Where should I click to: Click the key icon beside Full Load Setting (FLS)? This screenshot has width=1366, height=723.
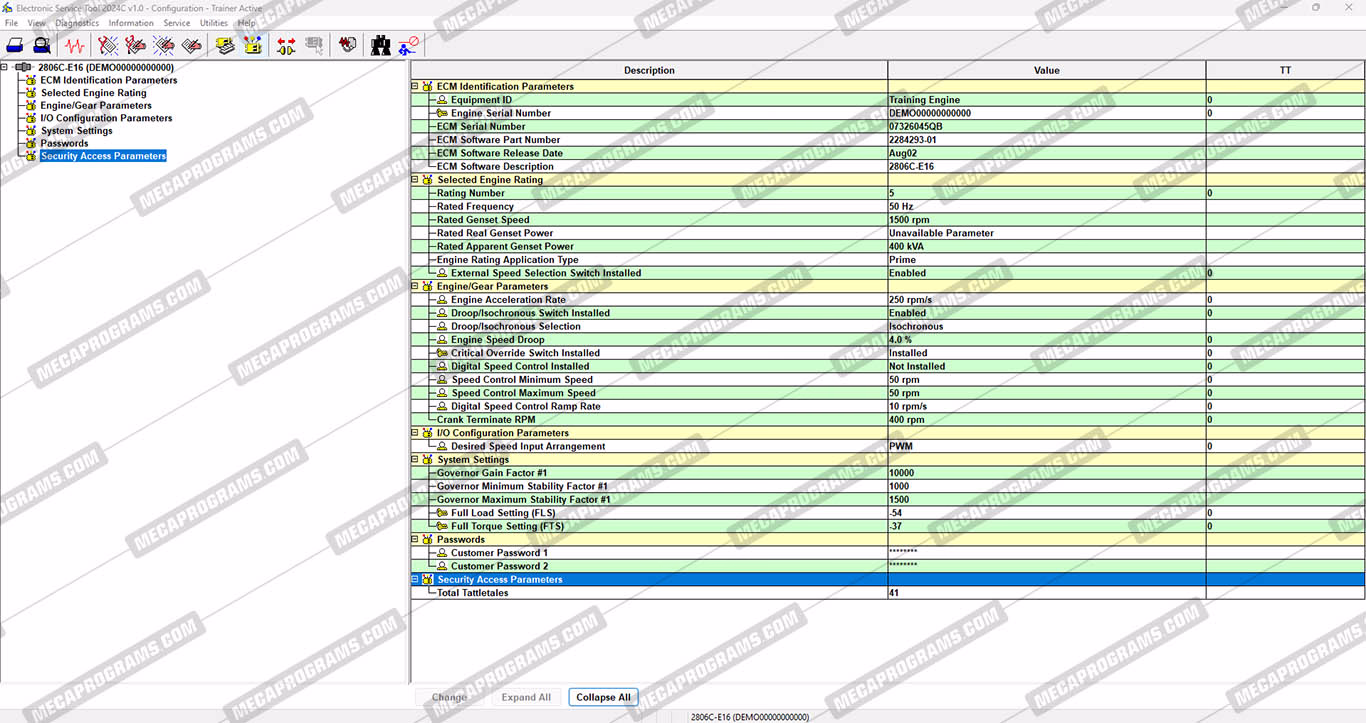(442, 513)
